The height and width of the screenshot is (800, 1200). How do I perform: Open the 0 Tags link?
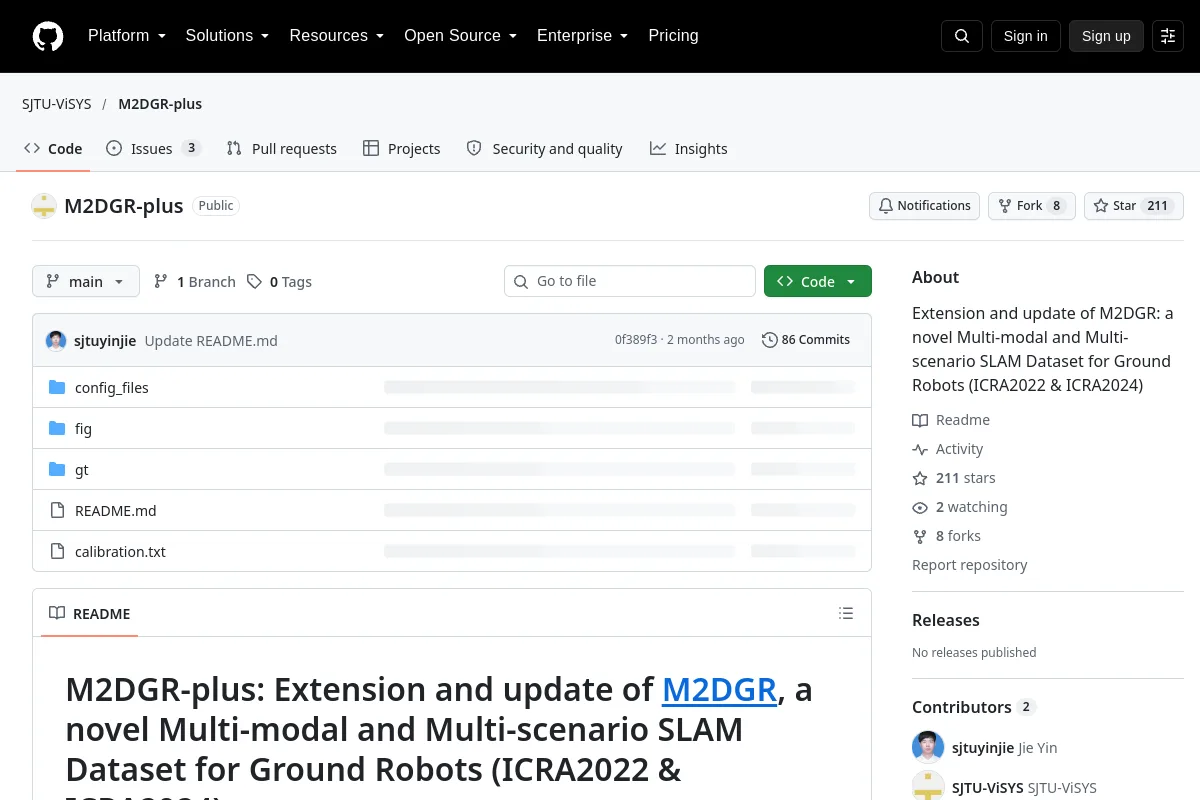click(280, 282)
